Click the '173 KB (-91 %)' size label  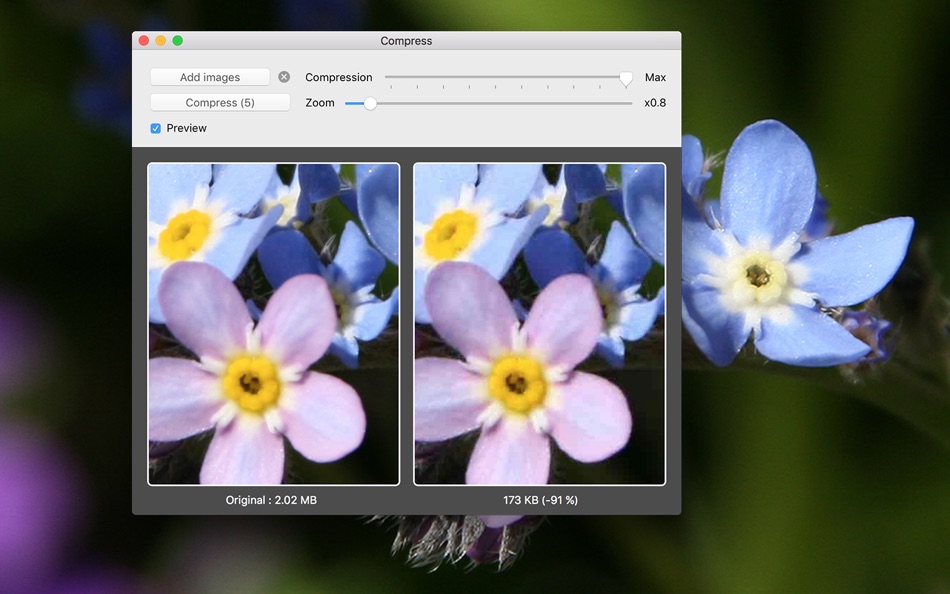click(540, 500)
